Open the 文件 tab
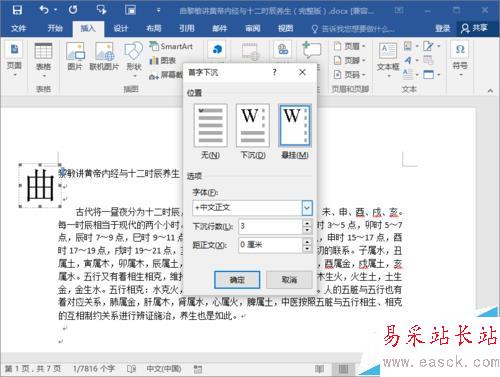500x377 pixels. pyautogui.click(x=18, y=28)
